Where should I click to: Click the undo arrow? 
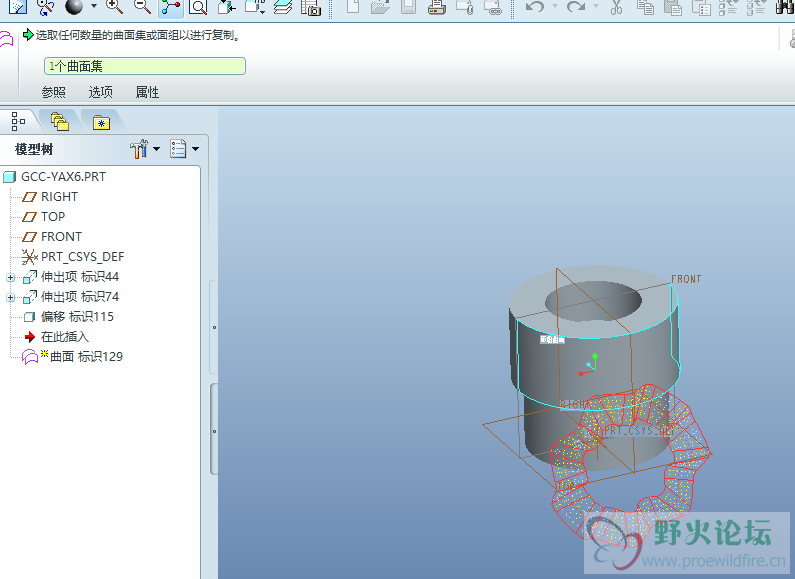click(534, 7)
